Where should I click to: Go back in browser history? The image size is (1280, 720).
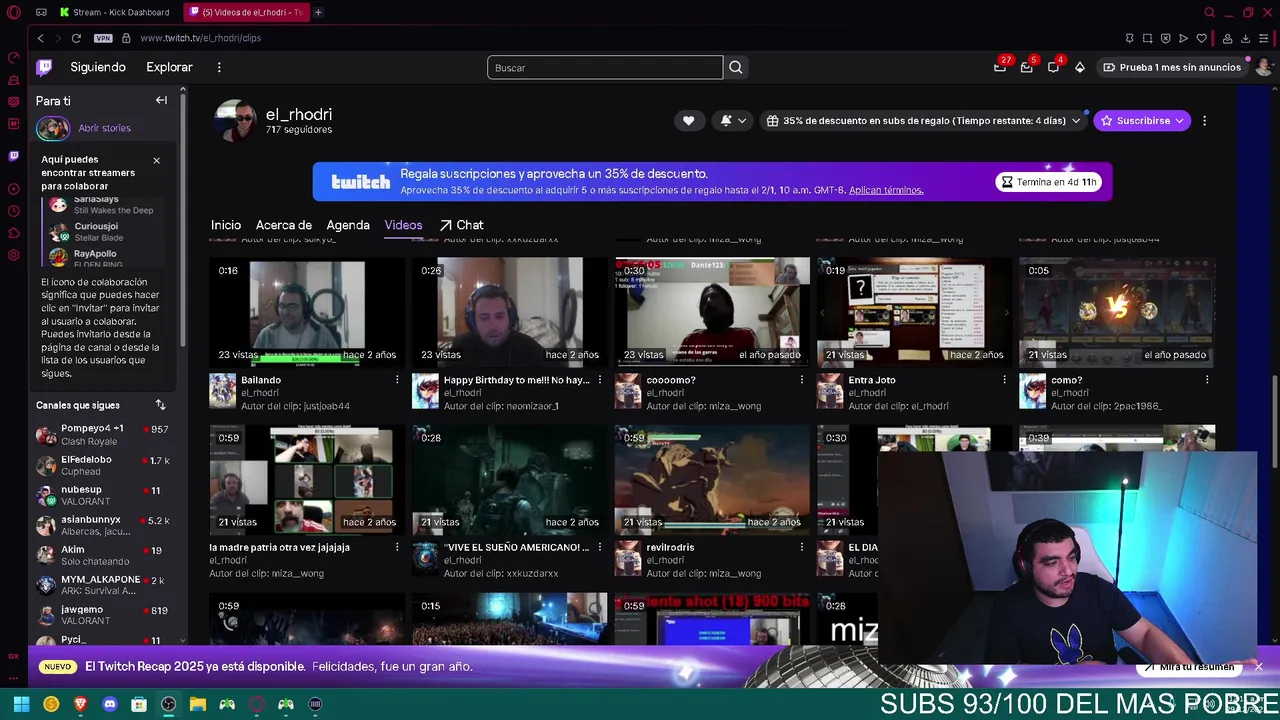click(40, 38)
